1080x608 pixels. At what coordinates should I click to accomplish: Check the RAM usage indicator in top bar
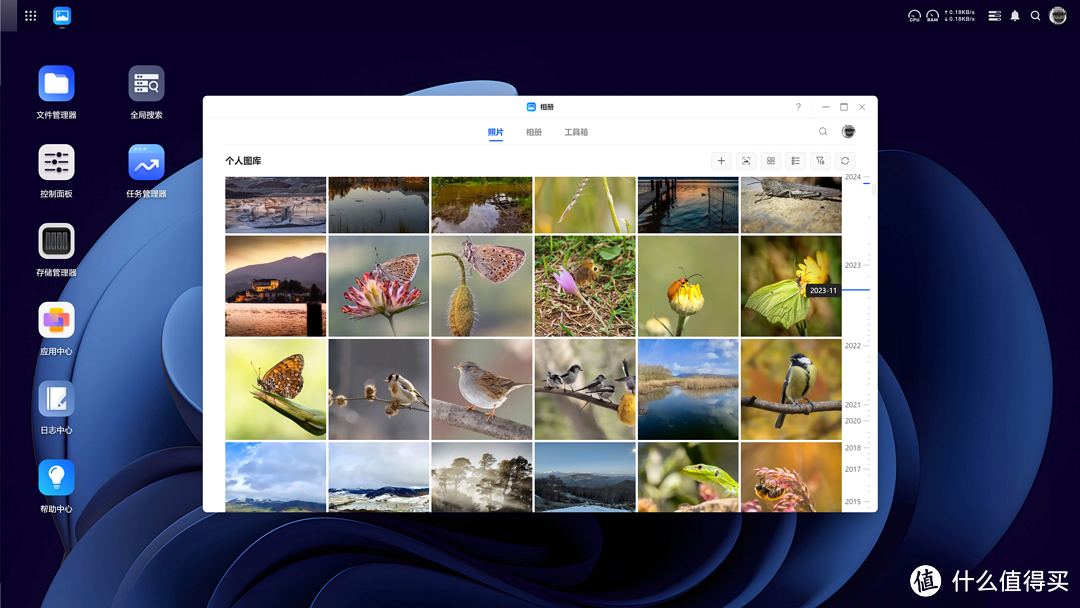932,16
